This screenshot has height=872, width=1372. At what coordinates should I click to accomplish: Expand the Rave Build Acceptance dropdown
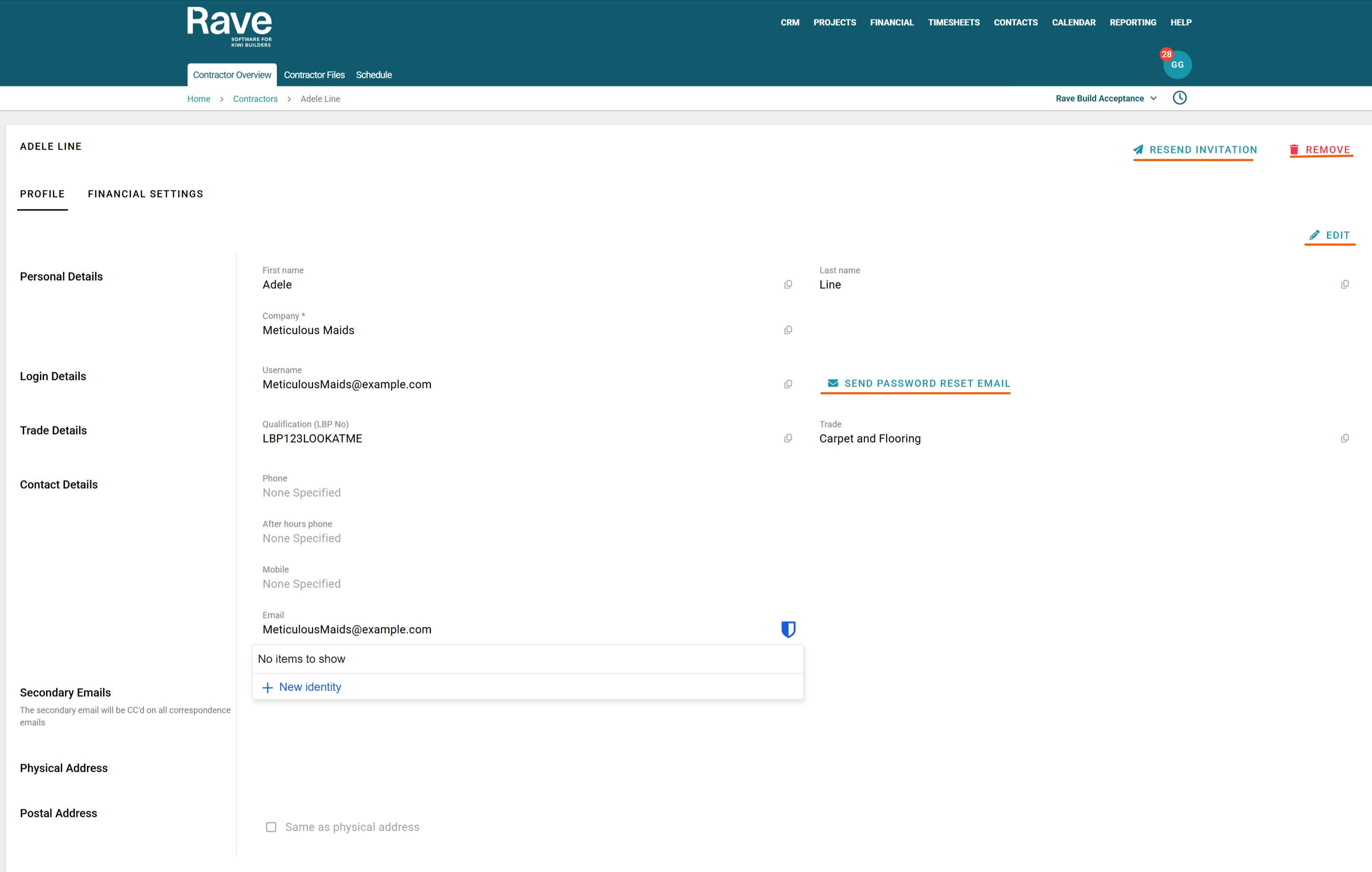(1106, 99)
